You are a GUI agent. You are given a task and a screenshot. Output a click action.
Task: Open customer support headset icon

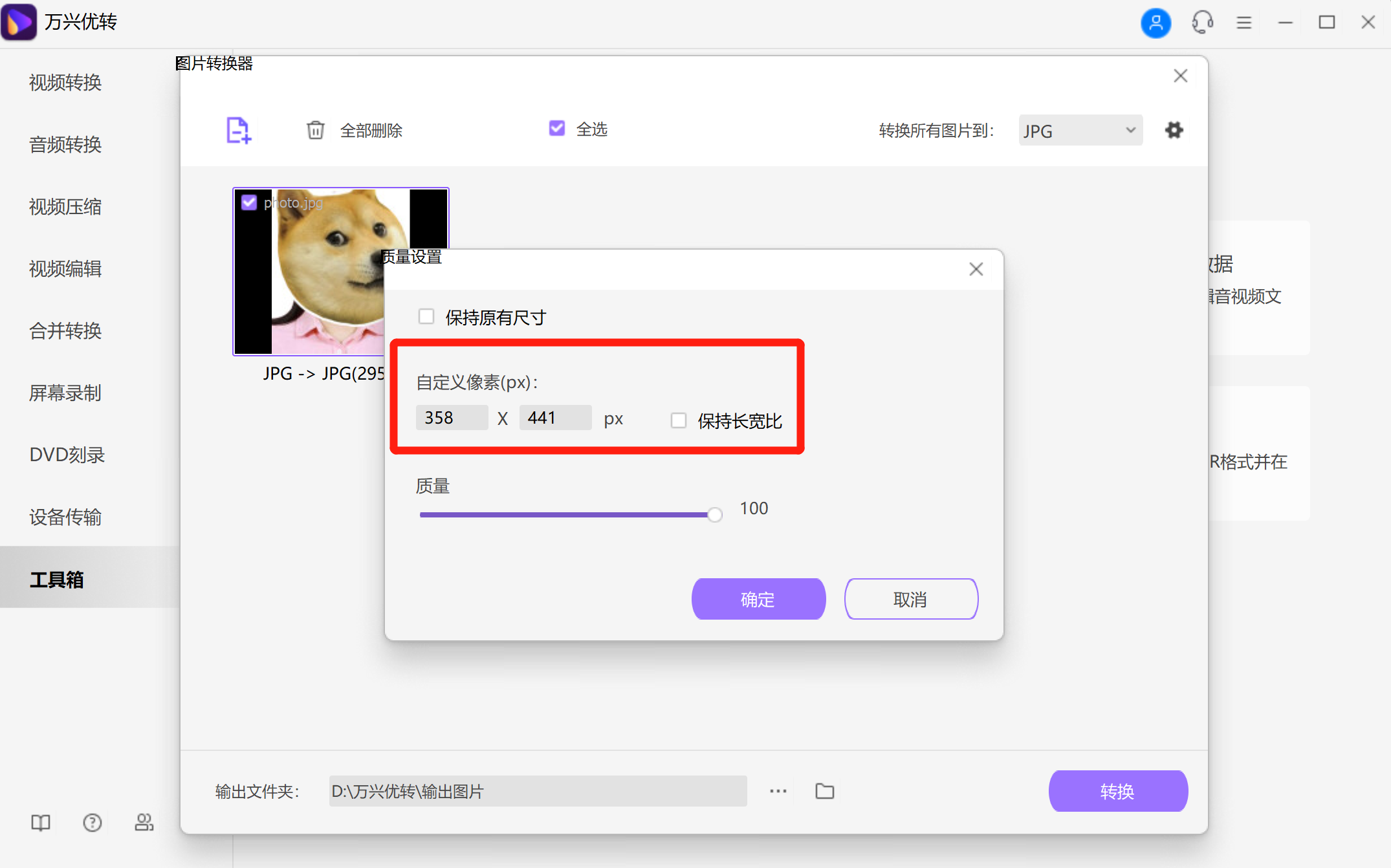coord(1202,22)
